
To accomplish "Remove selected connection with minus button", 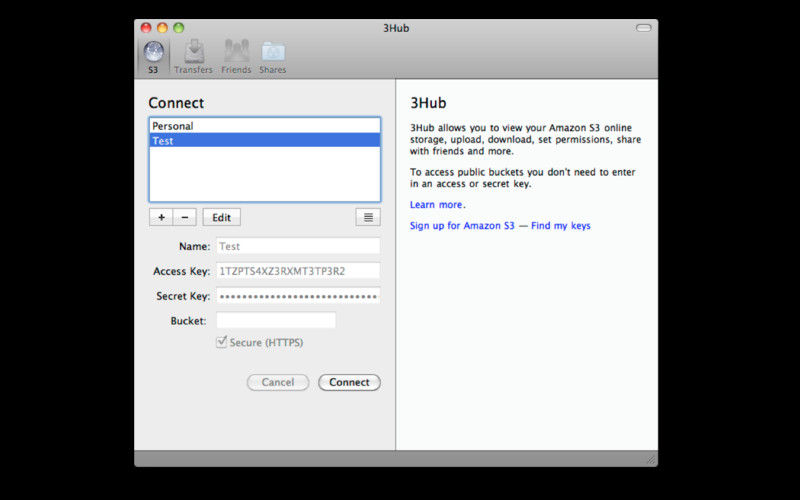I will coord(185,217).
